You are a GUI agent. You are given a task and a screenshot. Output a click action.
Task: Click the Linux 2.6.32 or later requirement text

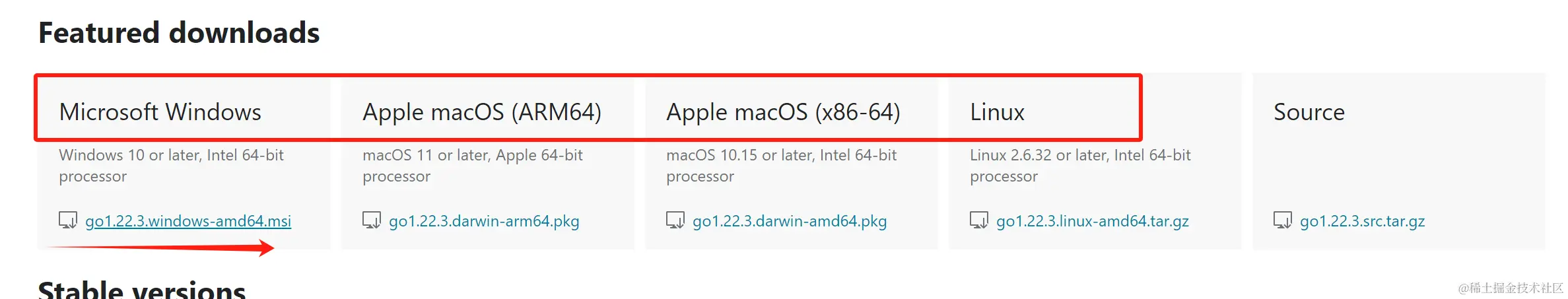tap(1080, 166)
